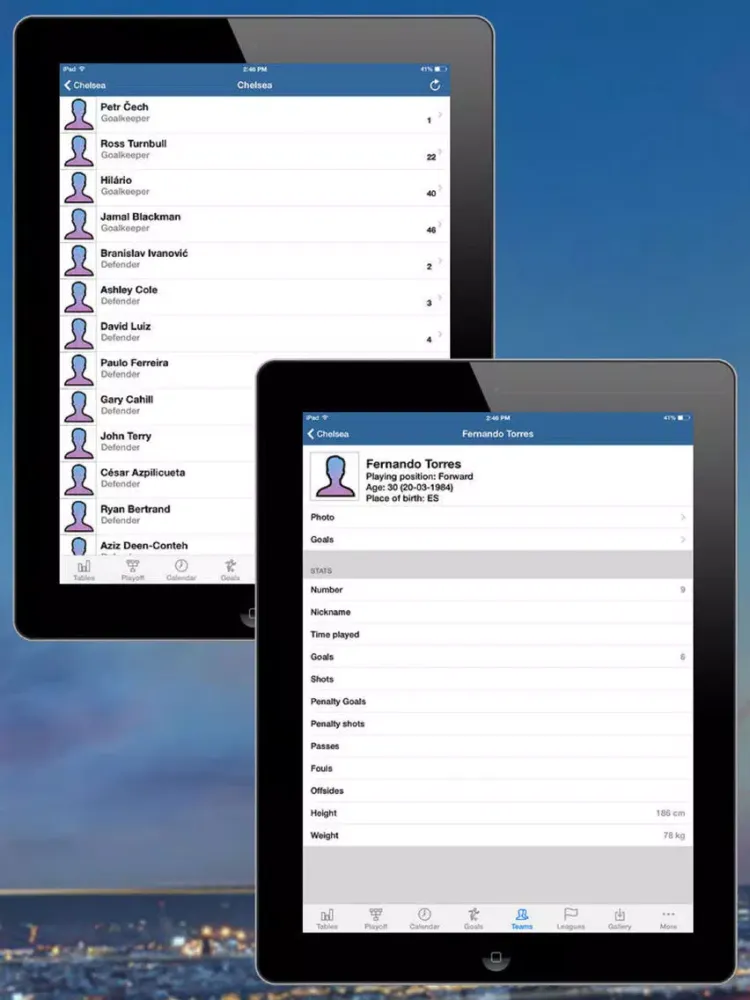Open Leagues flag tab
Viewport: 750px width, 1000px height.
571,919
